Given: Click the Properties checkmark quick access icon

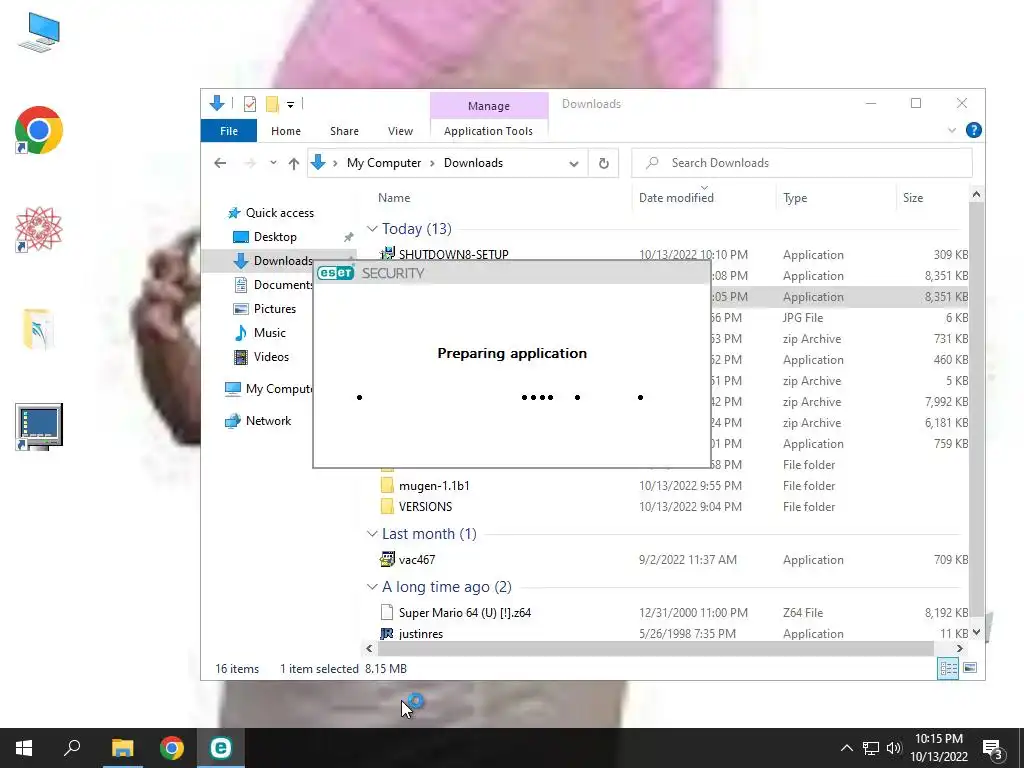Looking at the screenshot, I should [249, 104].
